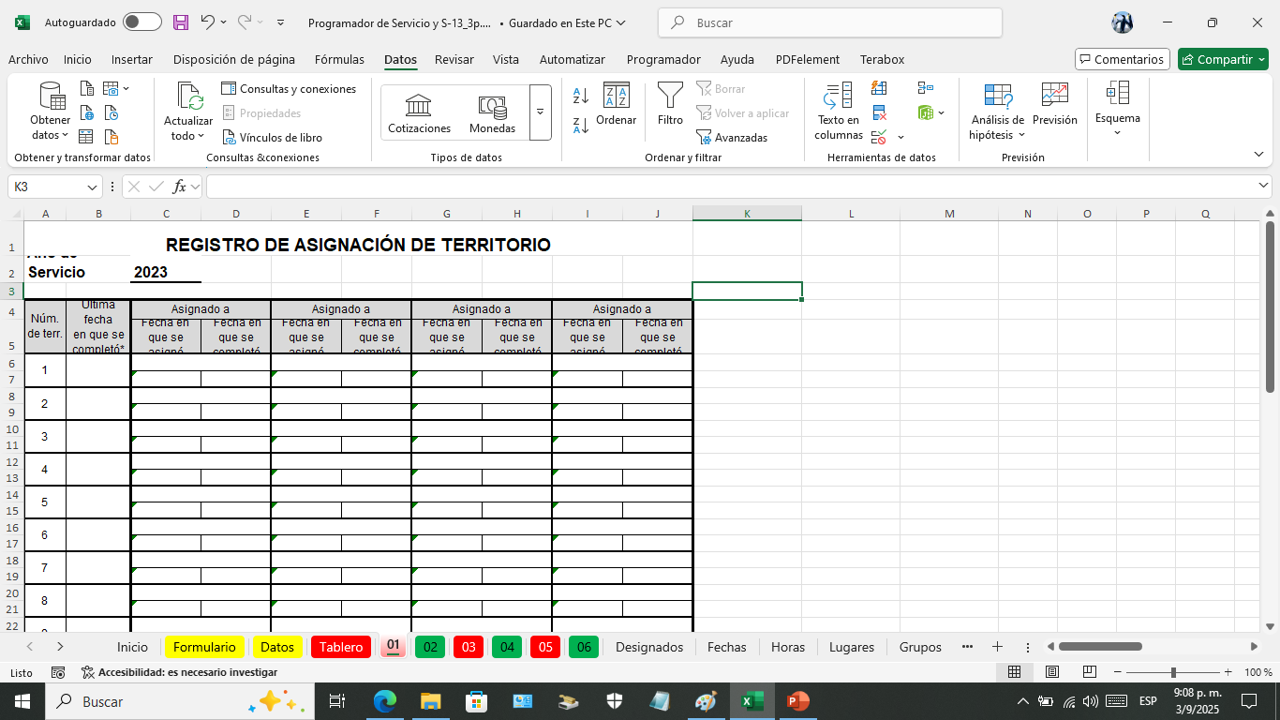This screenshot has width=1280, height=720.
Task: Click Flash Fill icon
Action: pyautogui.click(x=879, y=89)
